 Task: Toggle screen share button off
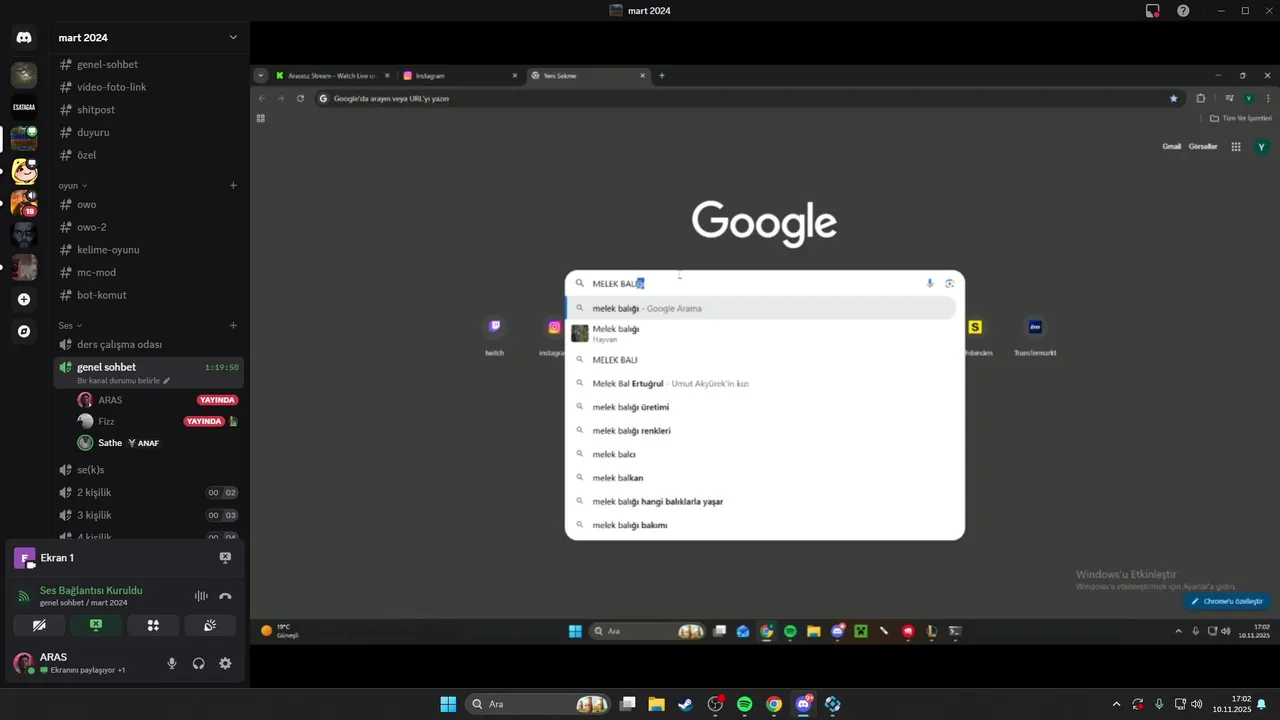[96, 625]
